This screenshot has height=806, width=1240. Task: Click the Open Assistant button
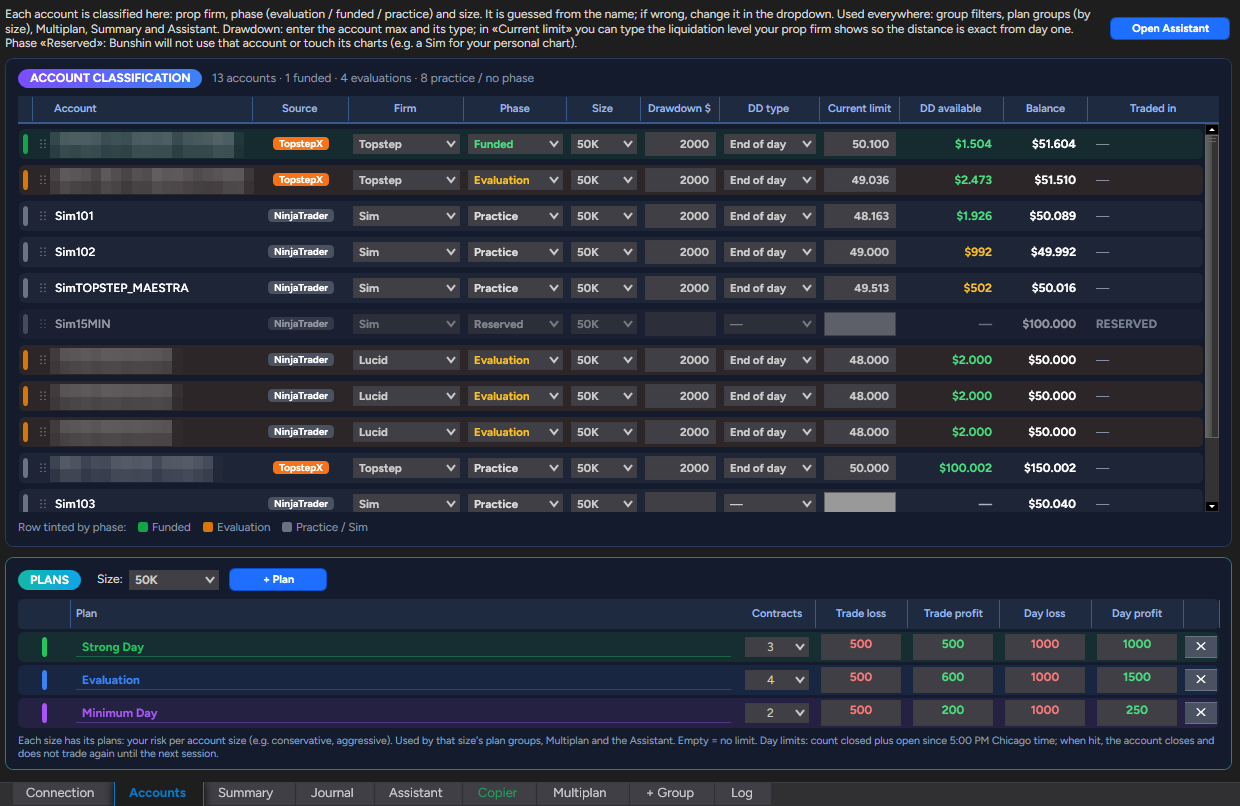(x=1170, y=29)
